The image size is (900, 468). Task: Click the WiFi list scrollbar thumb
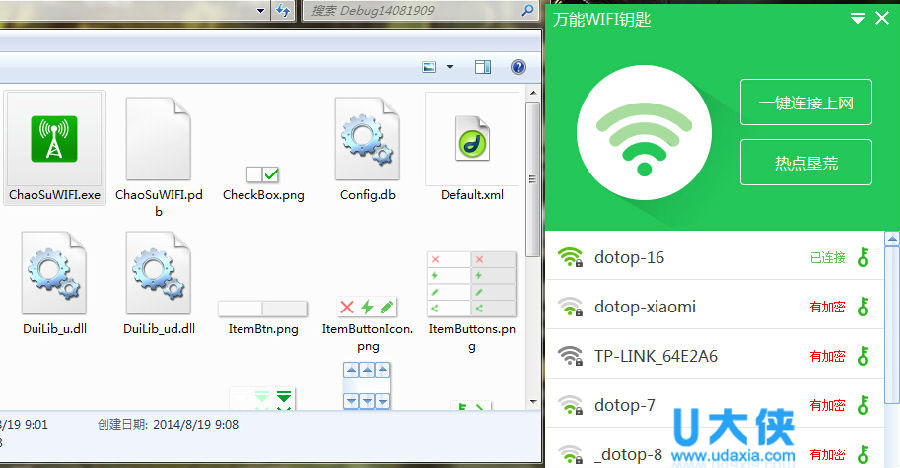(x=892, y=325)
